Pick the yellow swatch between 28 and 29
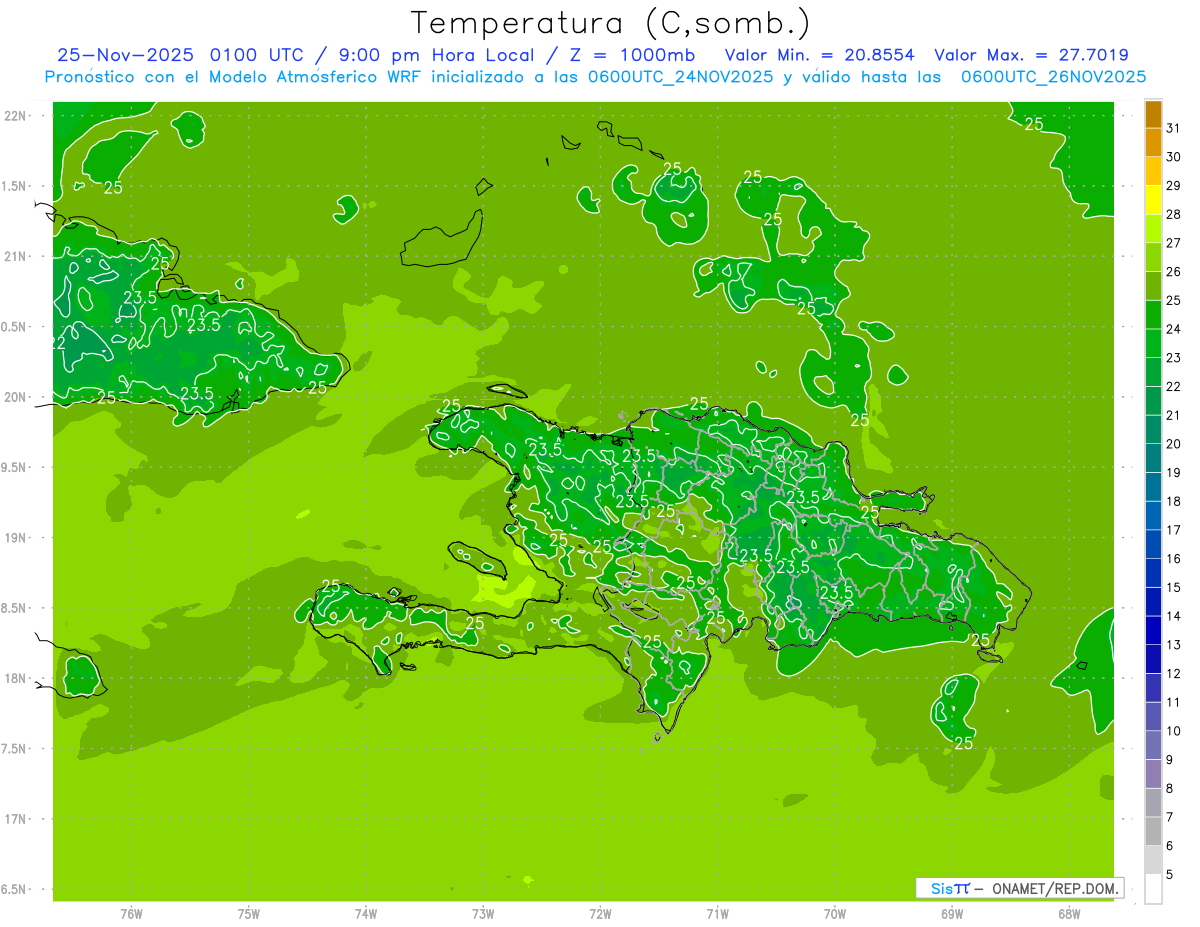This screenshot has height=927, width=1200. [1153, 200]
